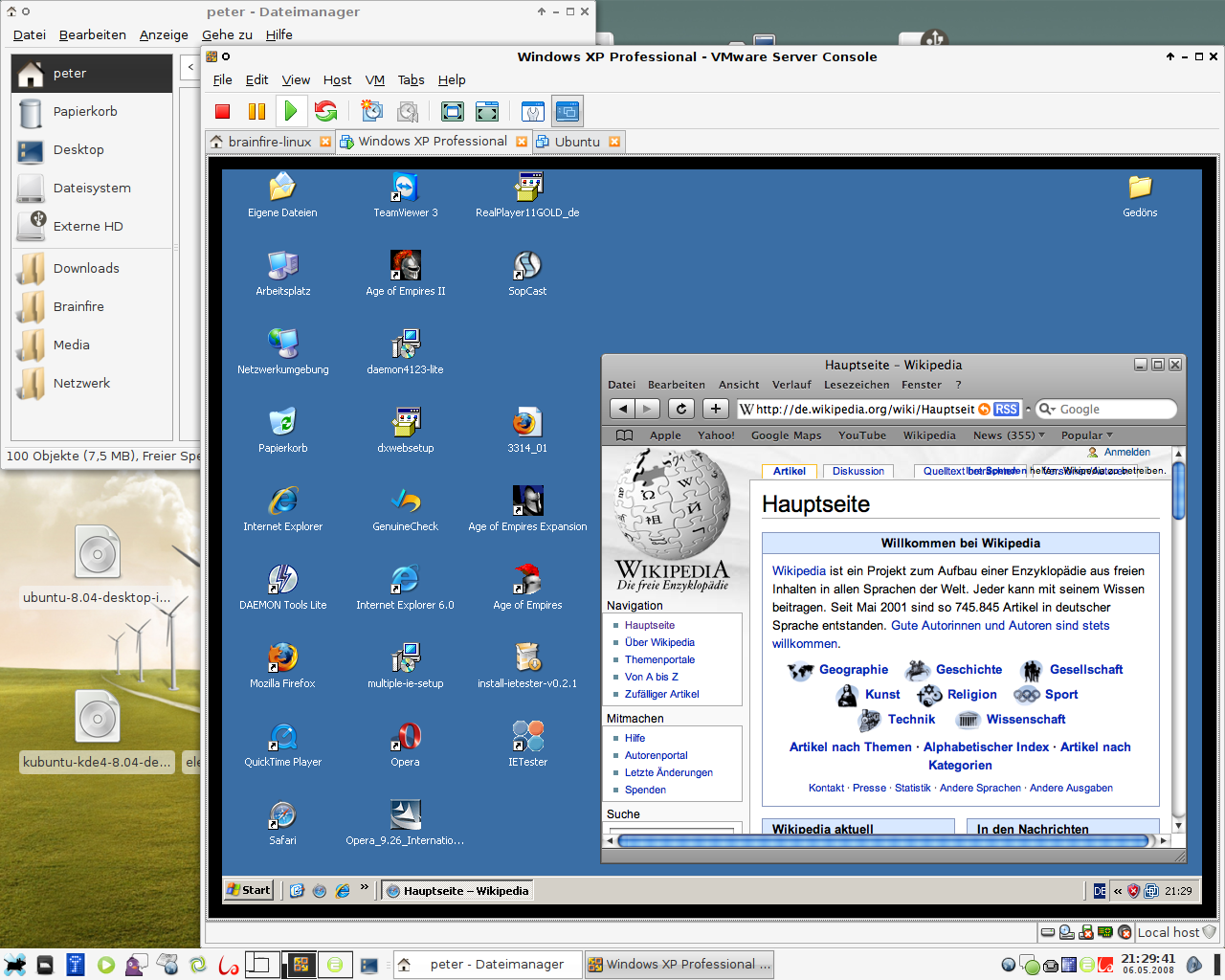Click Safari's horizontal scrollbar thumb
This screenshot has width=1225, height=980.
882,841
